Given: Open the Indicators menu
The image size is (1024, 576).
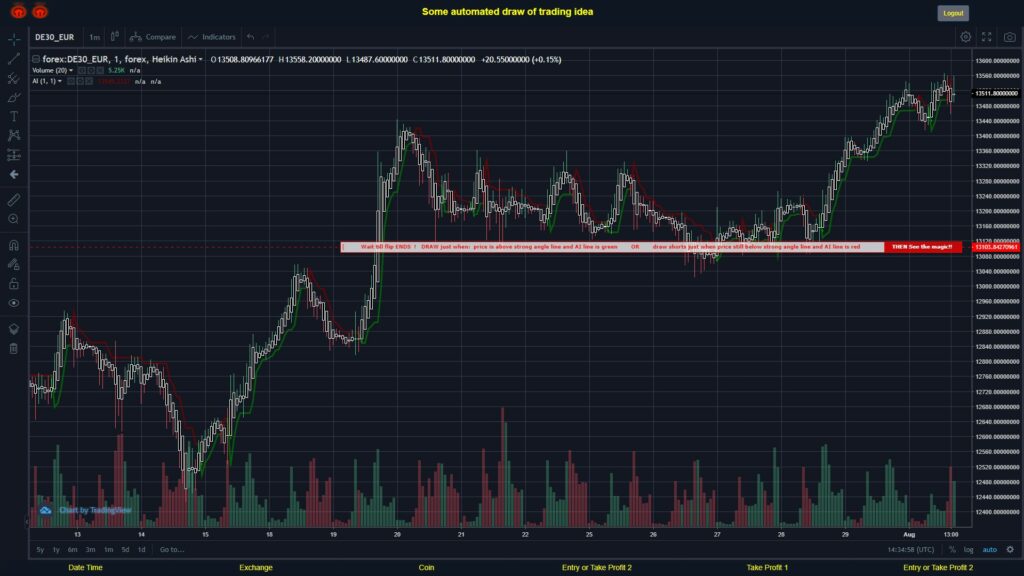Looking at the screenshot, I should 212,37.
